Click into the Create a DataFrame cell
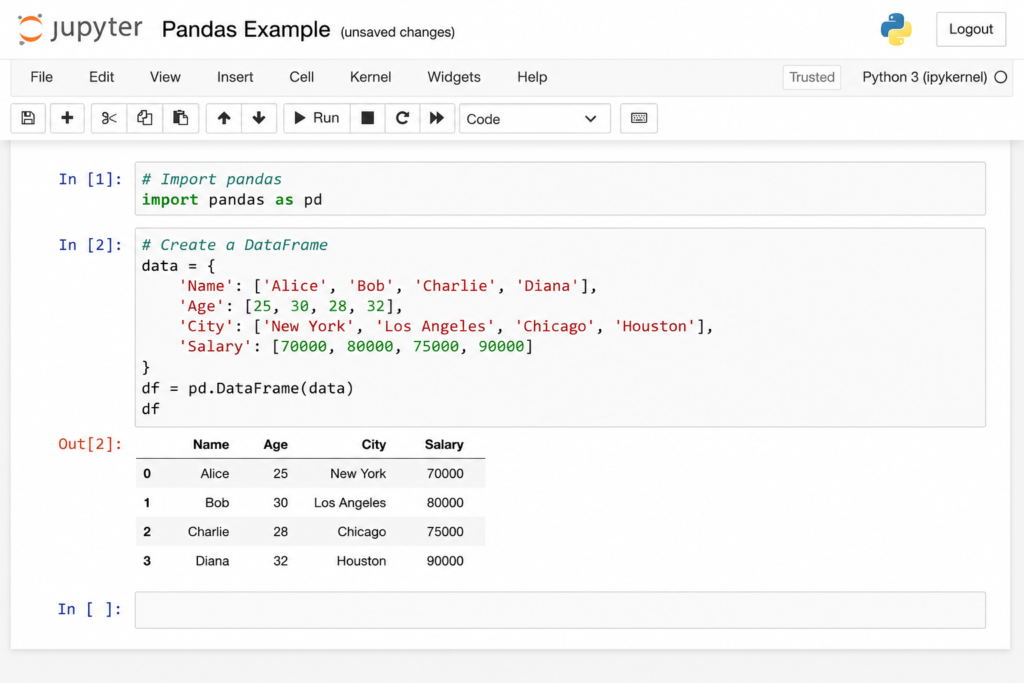The height and width of the screenshot is (683, 1024). 560,327
